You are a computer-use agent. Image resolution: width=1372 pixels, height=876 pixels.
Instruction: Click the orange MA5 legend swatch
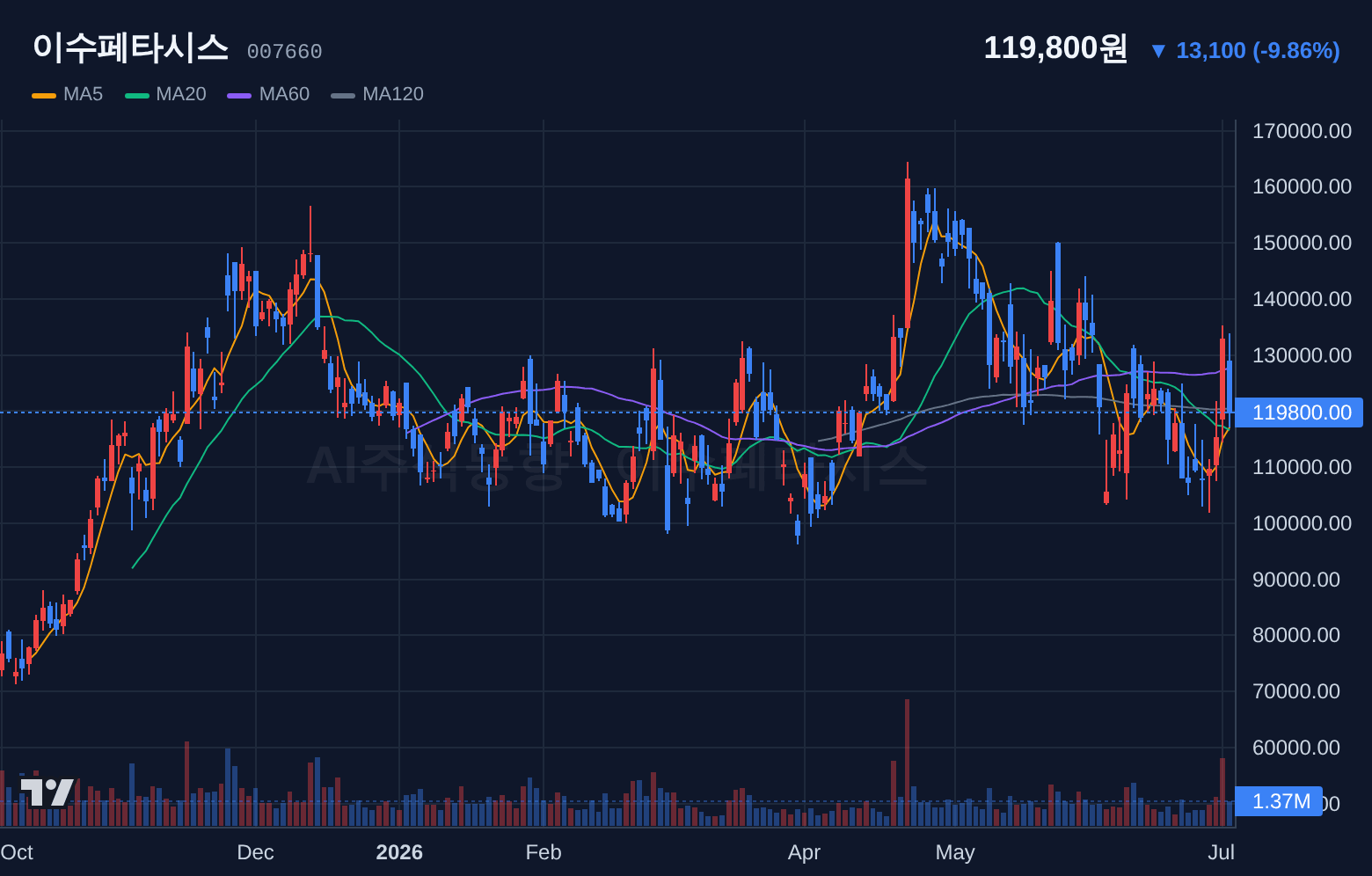(44, 95)
